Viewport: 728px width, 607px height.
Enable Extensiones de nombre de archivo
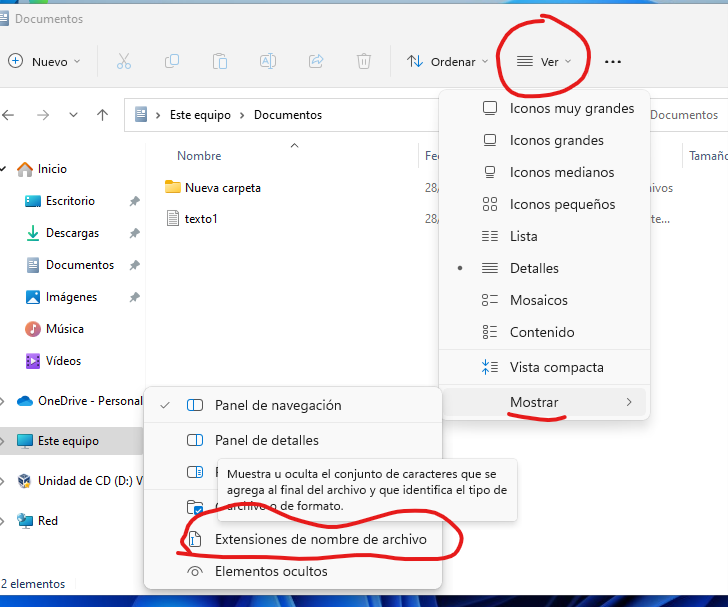pyautogui.click(x=320, y=539)
